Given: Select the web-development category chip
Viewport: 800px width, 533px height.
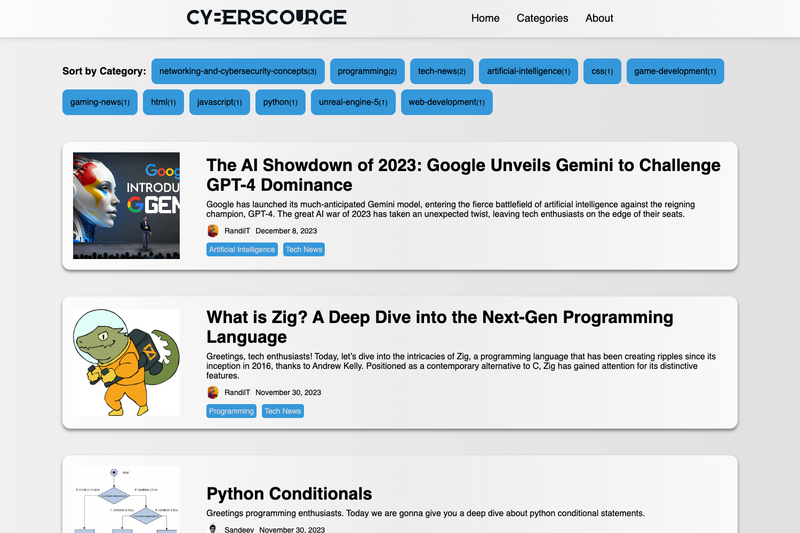Looking at the screenshot, I should [446, 102].
